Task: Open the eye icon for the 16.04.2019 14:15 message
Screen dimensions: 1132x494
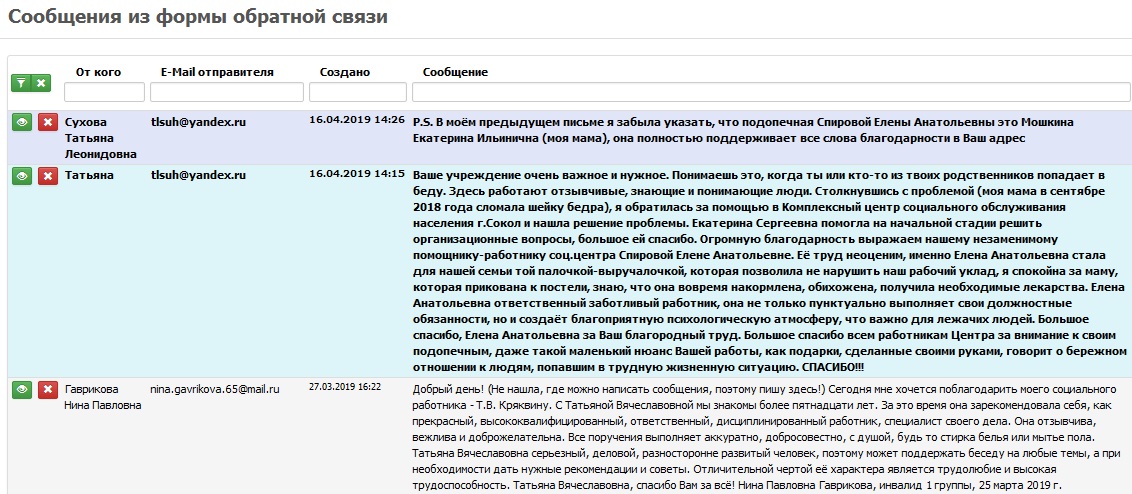Action: click(21, 176)
